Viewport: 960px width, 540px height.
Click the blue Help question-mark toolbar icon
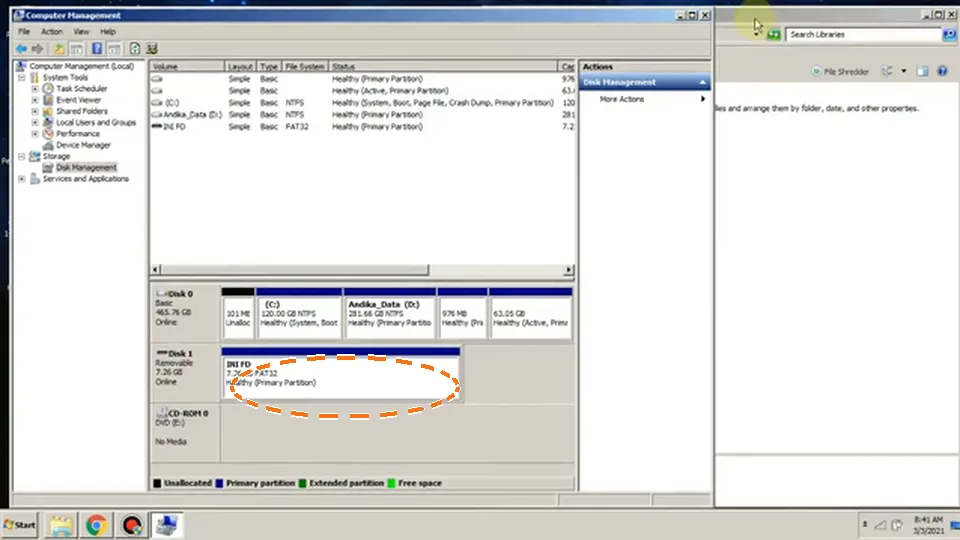(97, 49)
